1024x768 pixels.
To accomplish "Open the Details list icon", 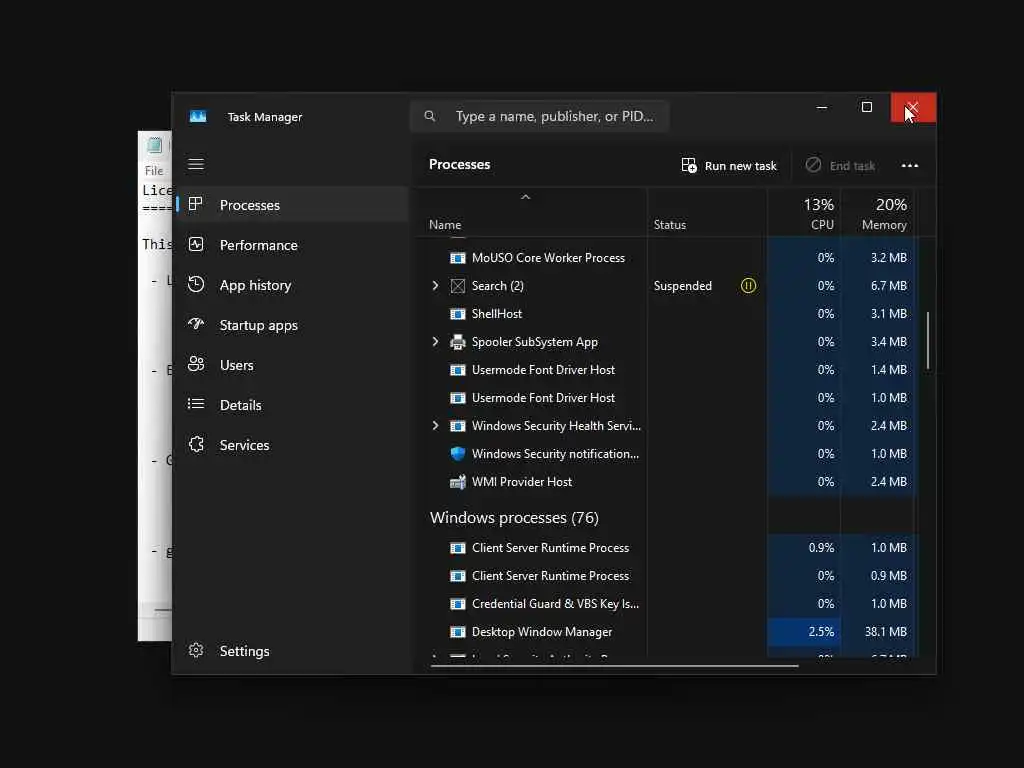I will click(196, 404).
